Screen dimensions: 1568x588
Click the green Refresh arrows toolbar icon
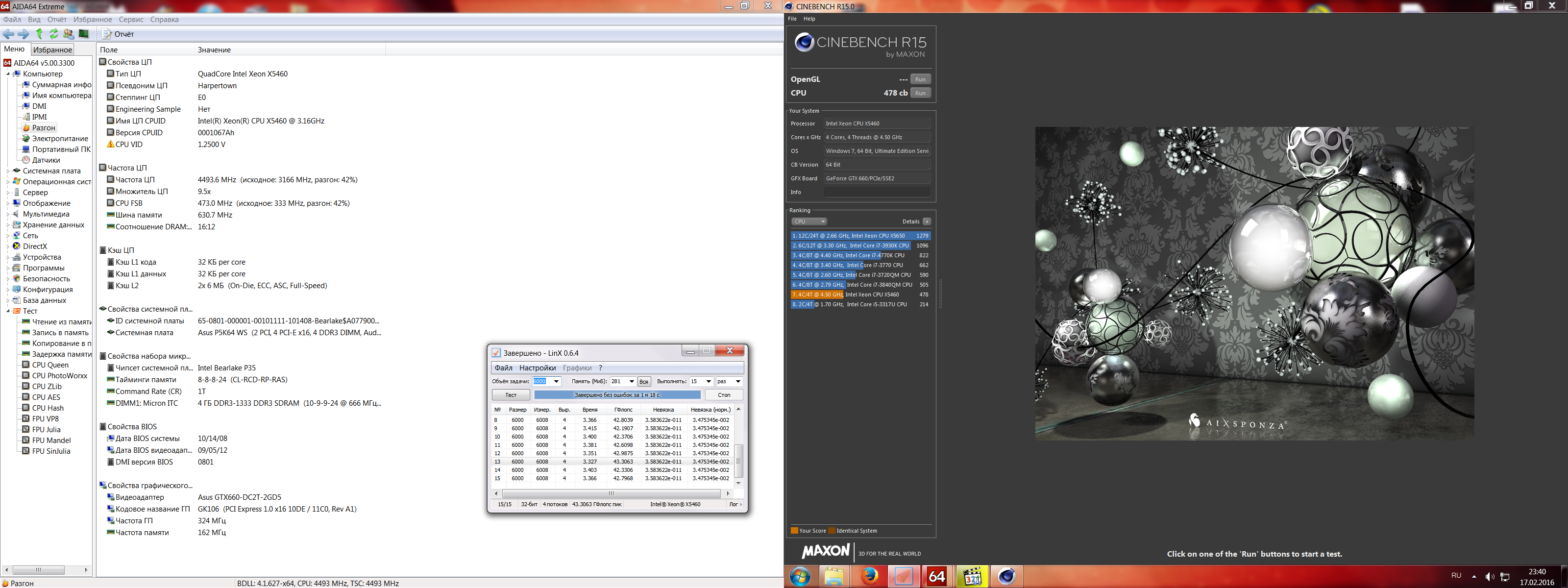(53, 34)
